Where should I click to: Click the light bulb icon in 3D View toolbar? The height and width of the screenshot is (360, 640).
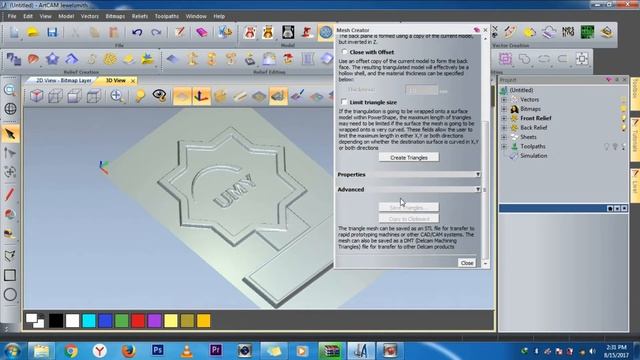(140, 96)
